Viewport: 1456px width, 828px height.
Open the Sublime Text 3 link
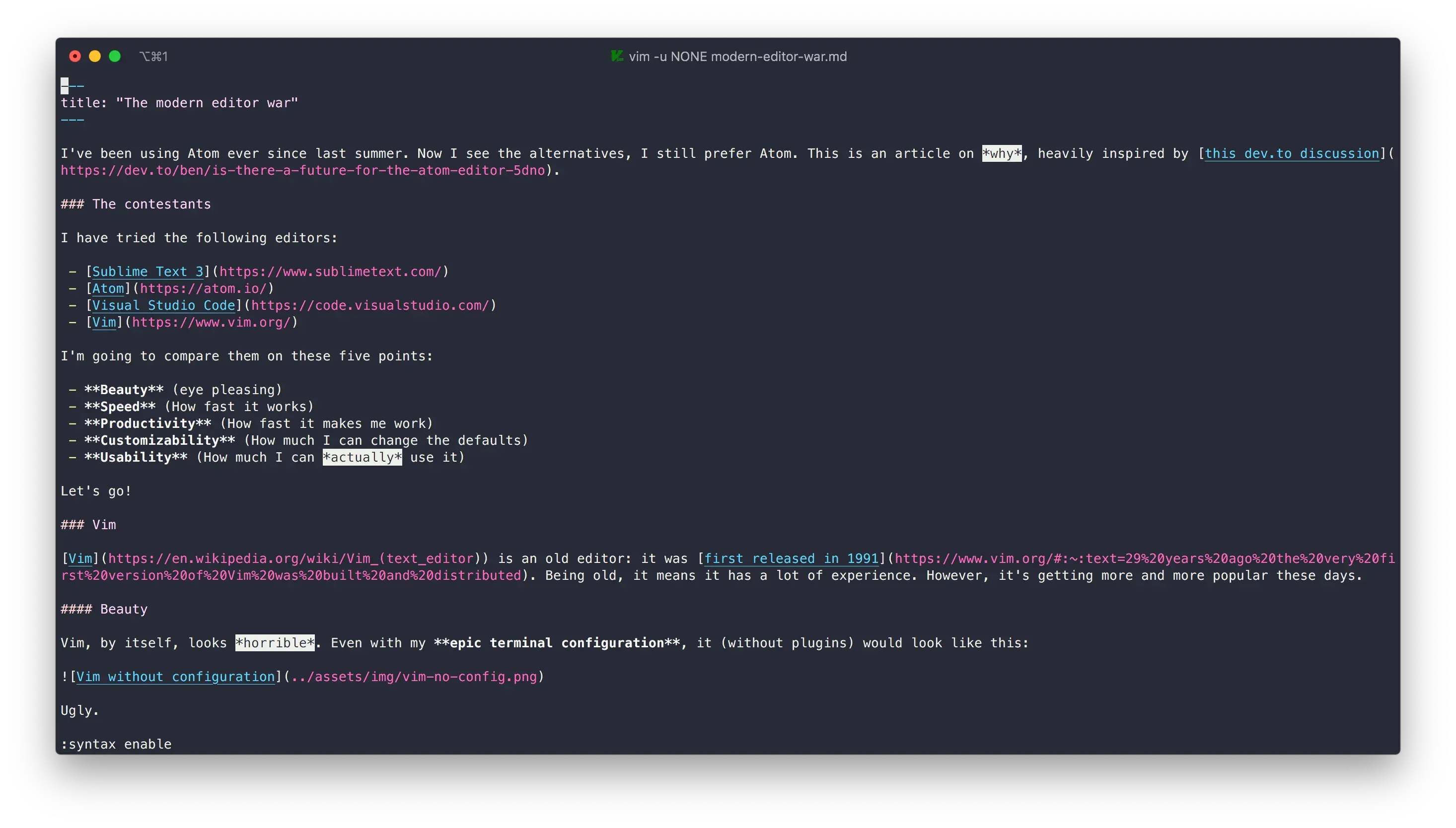(x=147, y=271)
